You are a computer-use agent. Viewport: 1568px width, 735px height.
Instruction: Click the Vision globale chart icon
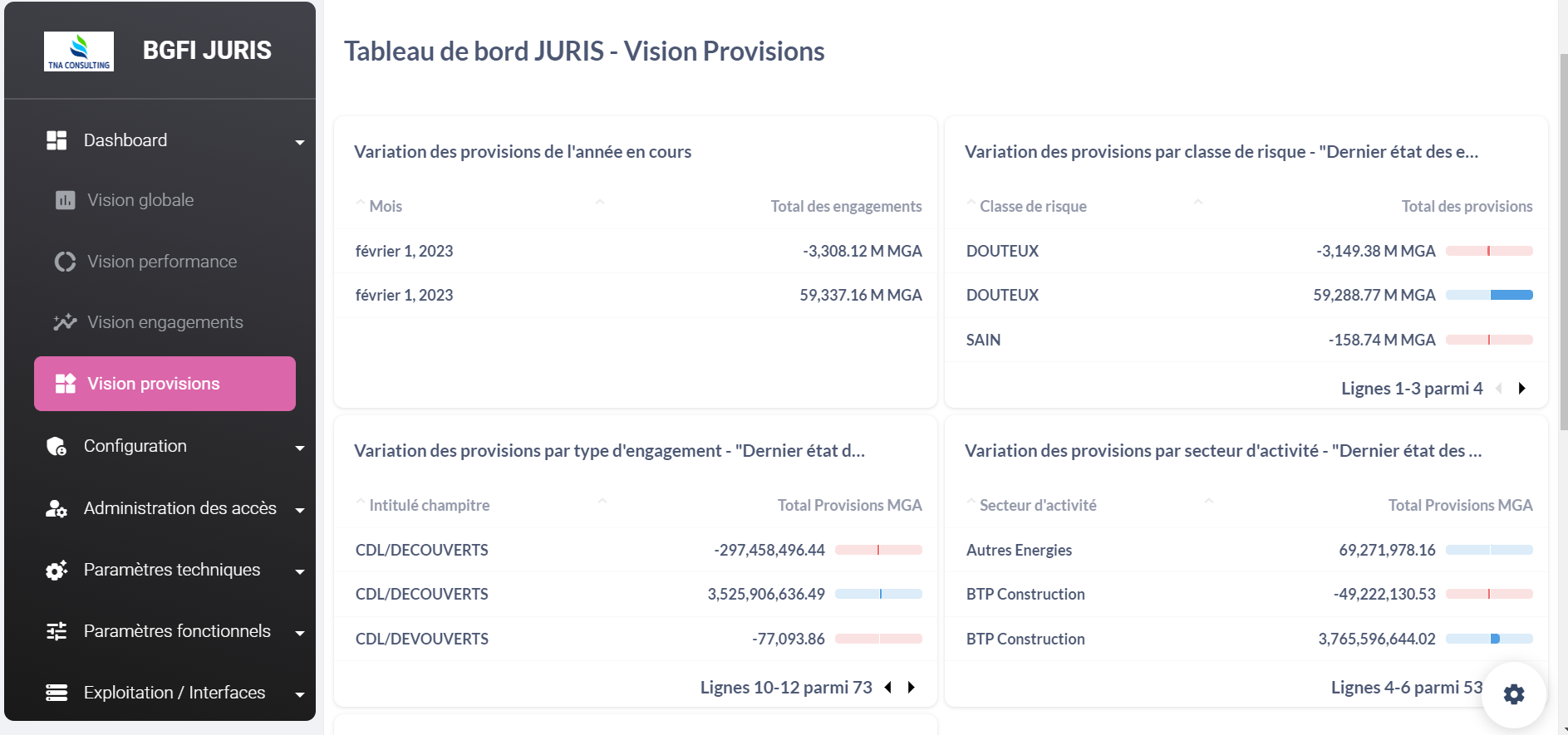coord(65,200)
